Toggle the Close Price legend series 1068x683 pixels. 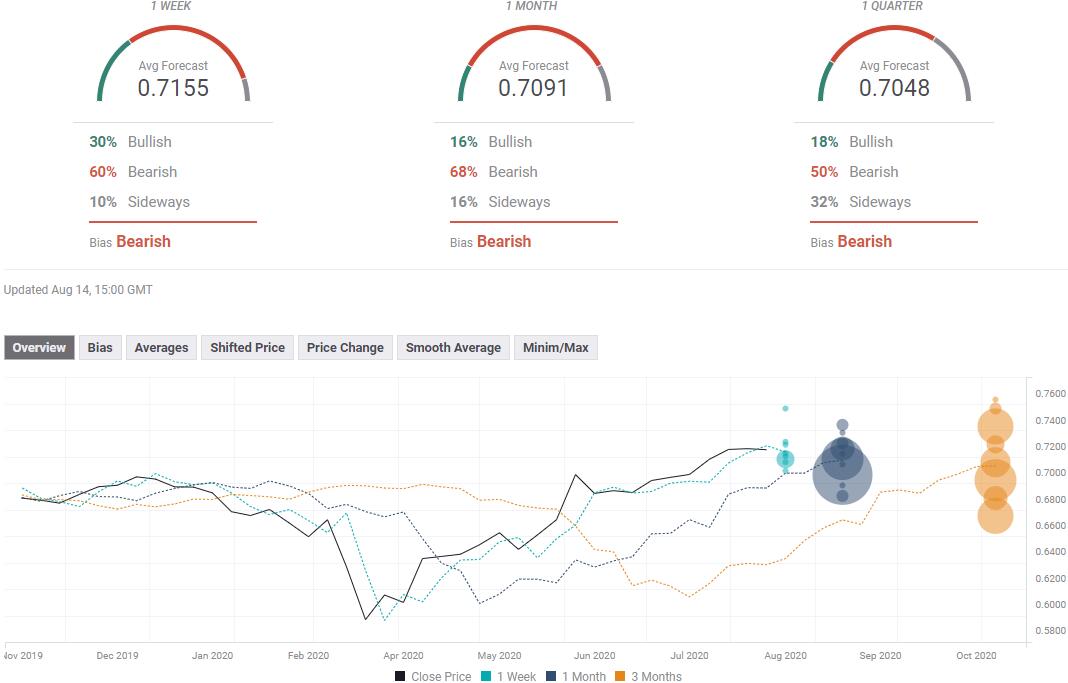pyautogui.click(x=433, y=676)
